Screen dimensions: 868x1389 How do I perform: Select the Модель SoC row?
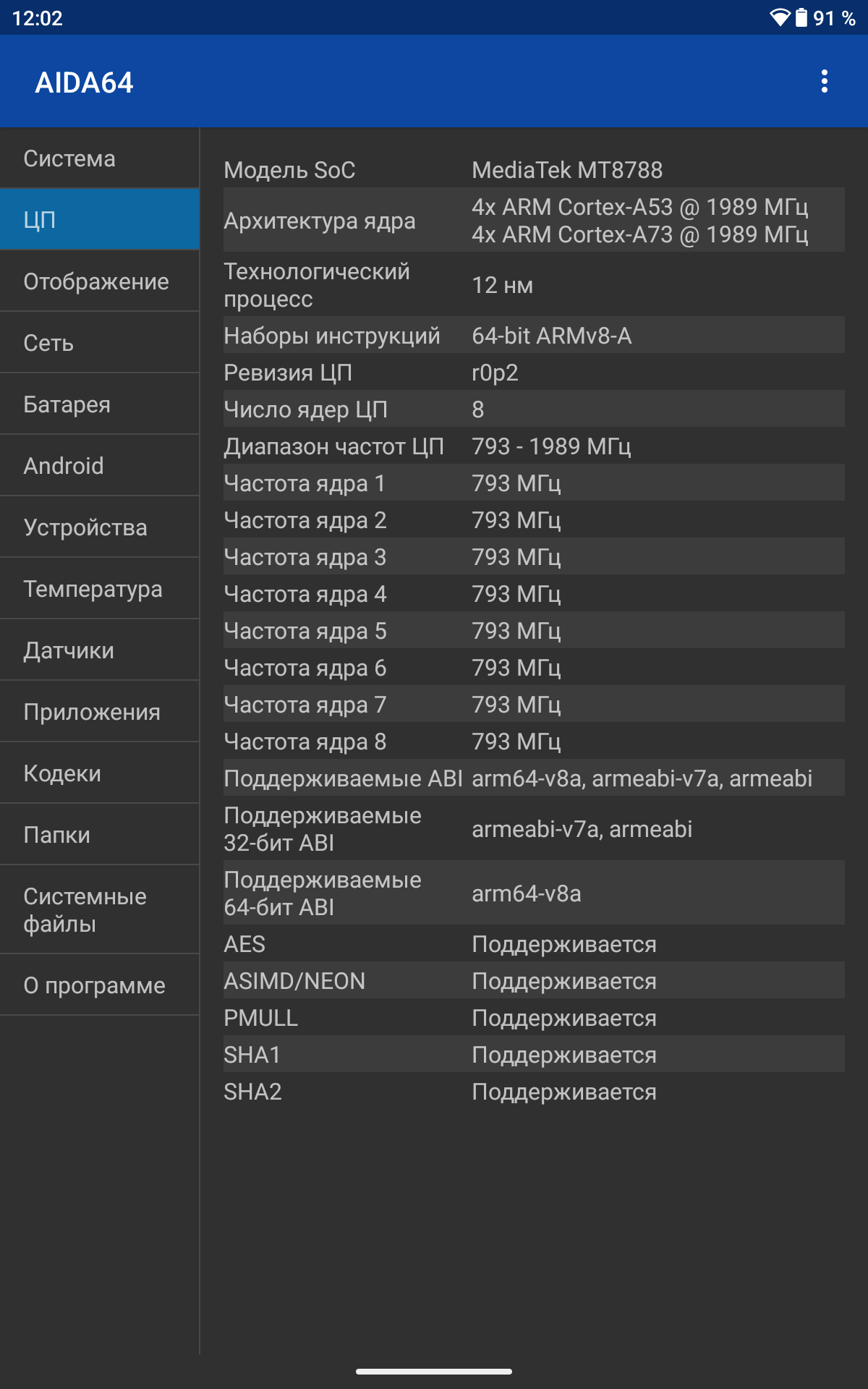tap(534, 170)
